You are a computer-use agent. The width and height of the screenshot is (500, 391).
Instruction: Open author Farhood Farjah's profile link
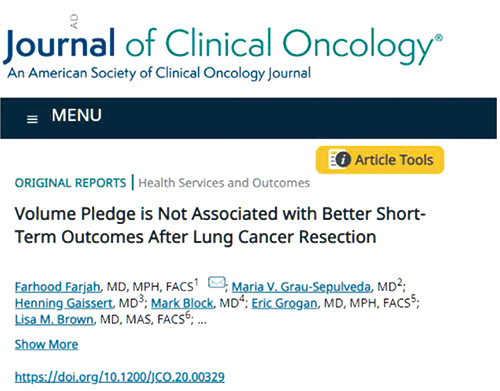click(57, 287)
